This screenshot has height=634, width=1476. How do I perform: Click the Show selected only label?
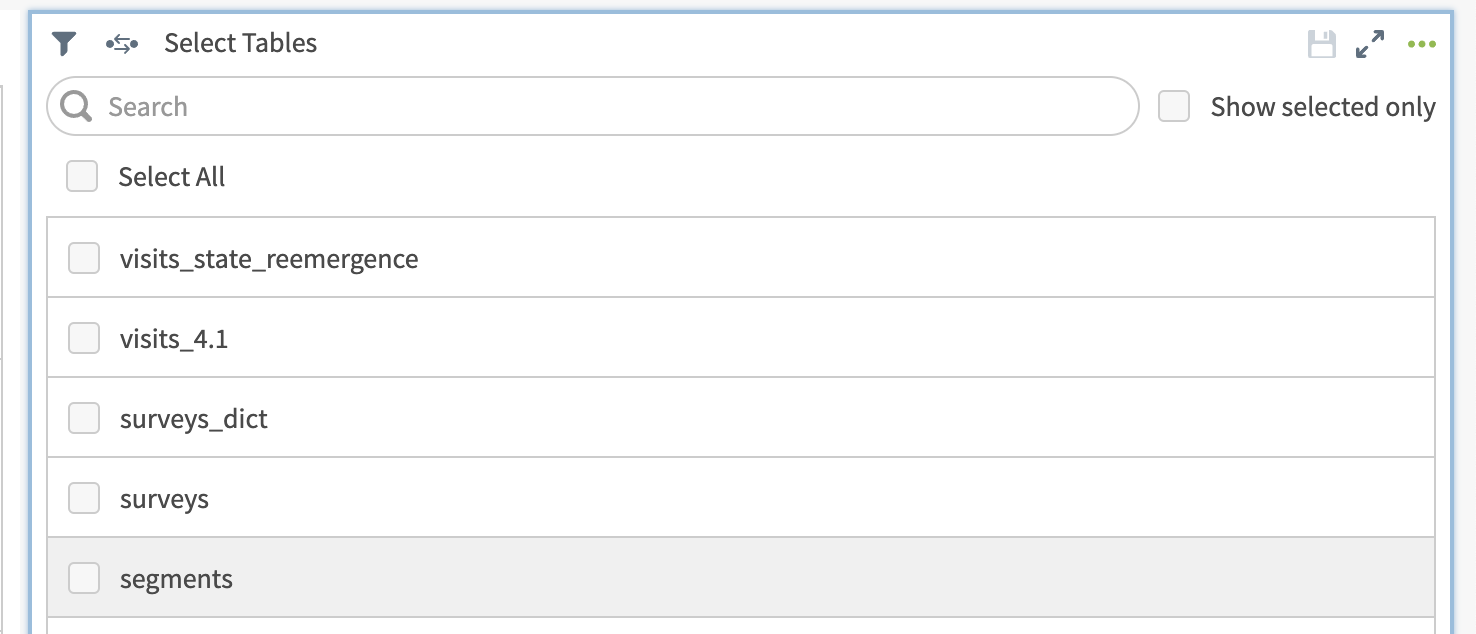pyautogui.click(x=1323, y=107)
